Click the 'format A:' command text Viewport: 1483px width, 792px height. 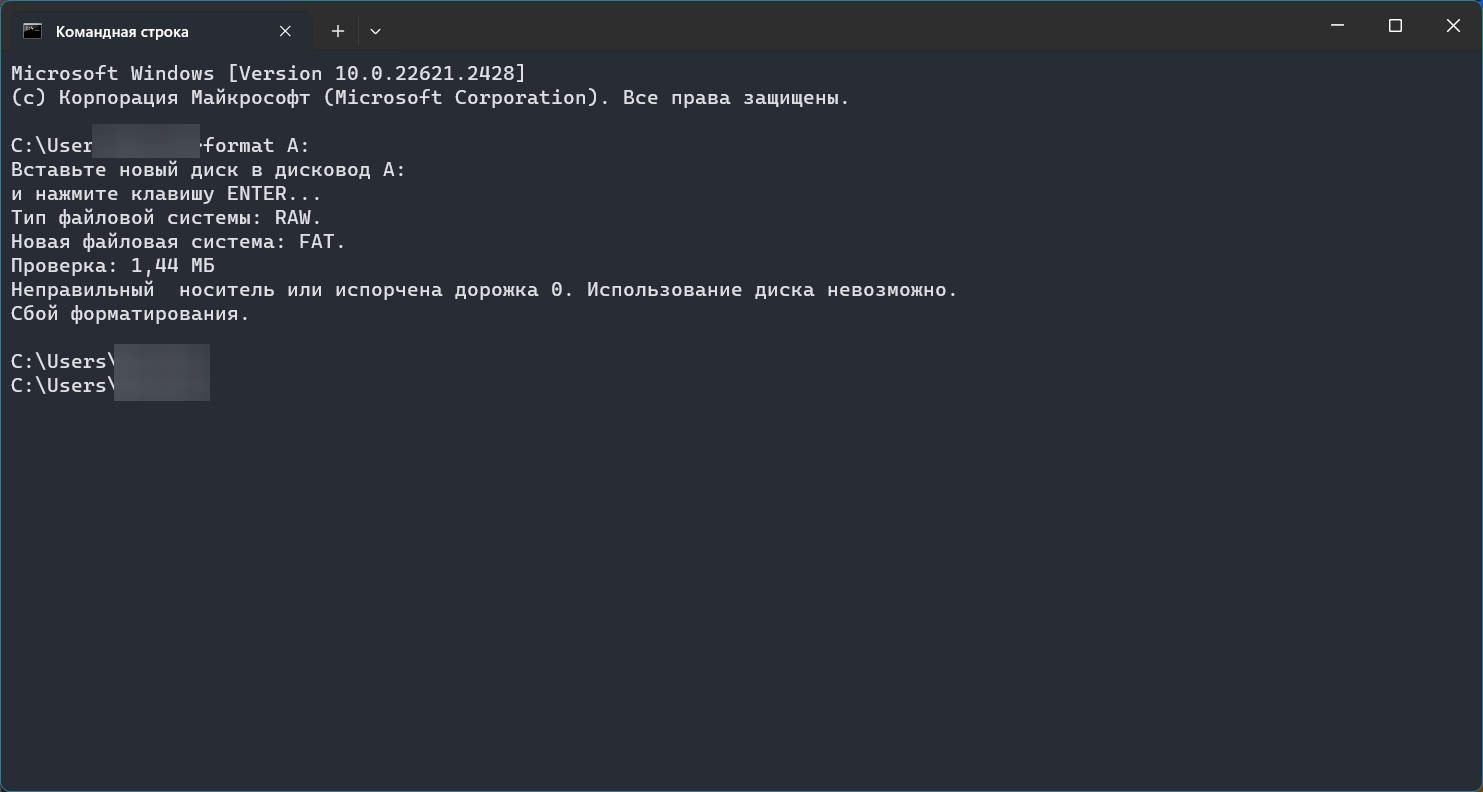(257, 146)
